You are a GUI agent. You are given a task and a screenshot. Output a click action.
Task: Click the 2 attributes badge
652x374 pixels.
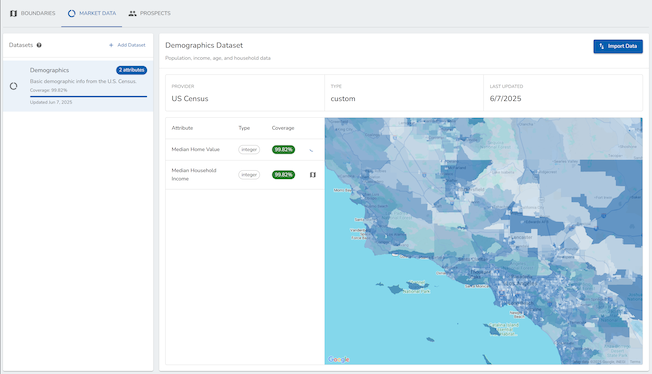pos(131,70)
